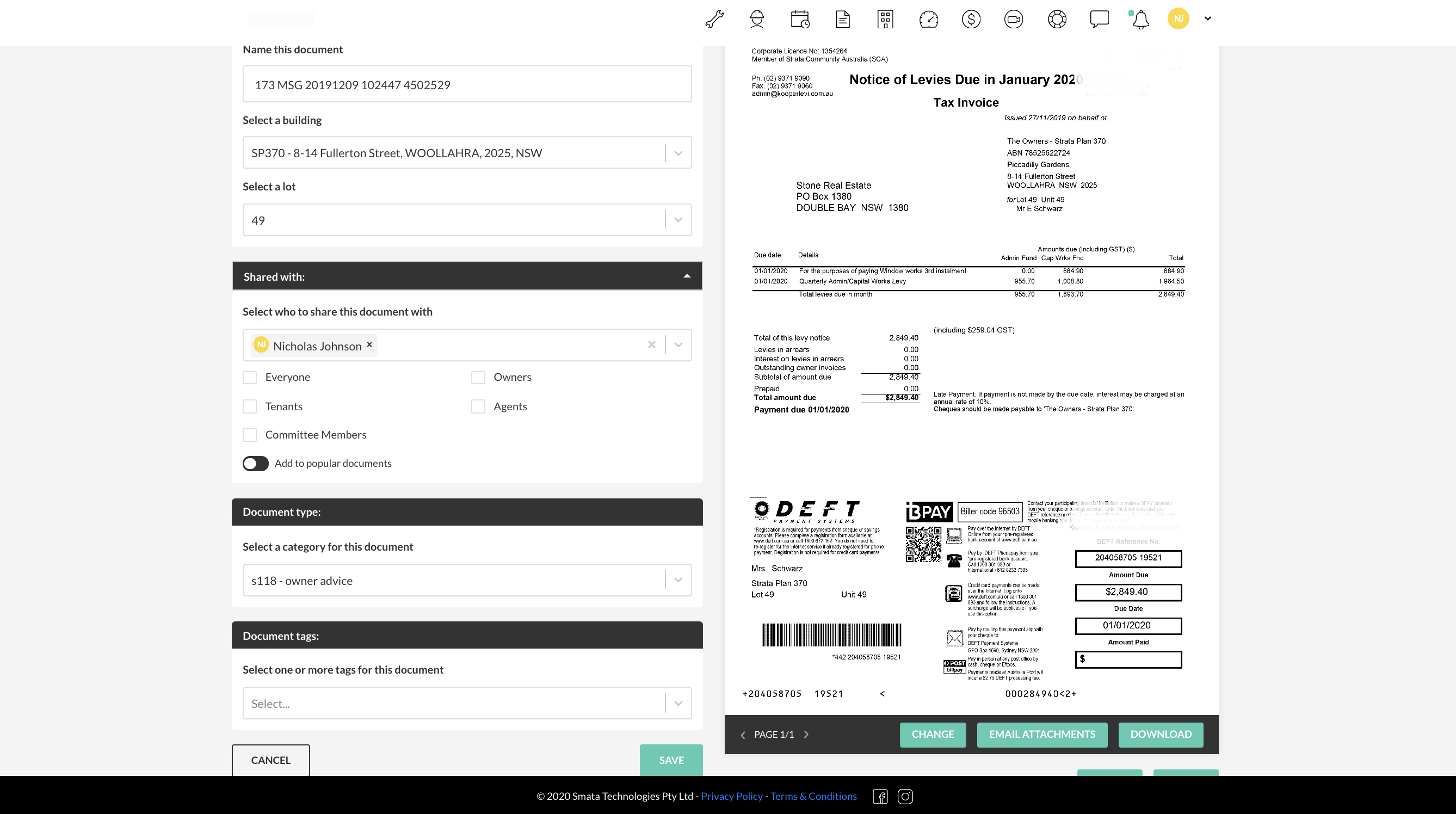Open the notifications bell icon
Image resolution: width=1456 pixels, height=814 pixels.
point(1140,19)
